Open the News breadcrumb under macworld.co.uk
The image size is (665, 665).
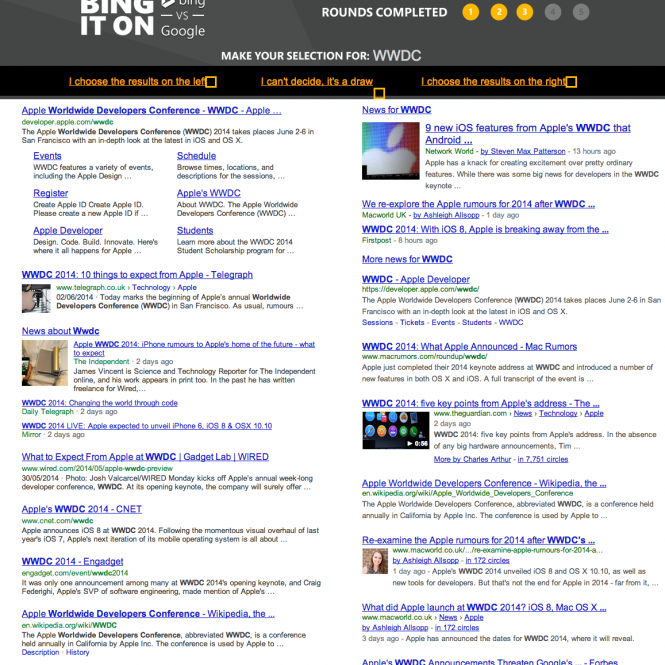click(448, 617)
